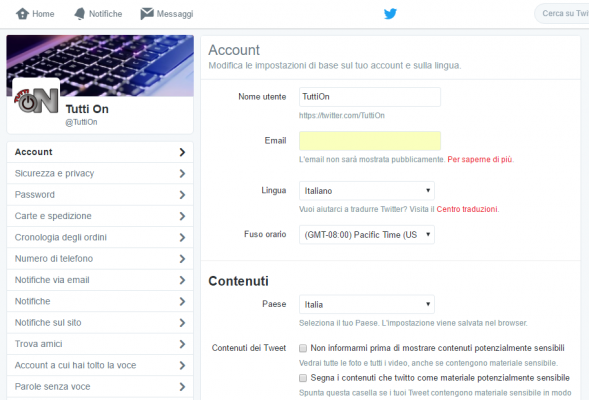Image resolution: width=589 pixels, height=400 pixels.
Task: Click the Centro traduzioni link
Action: click(x=467, y=209)
